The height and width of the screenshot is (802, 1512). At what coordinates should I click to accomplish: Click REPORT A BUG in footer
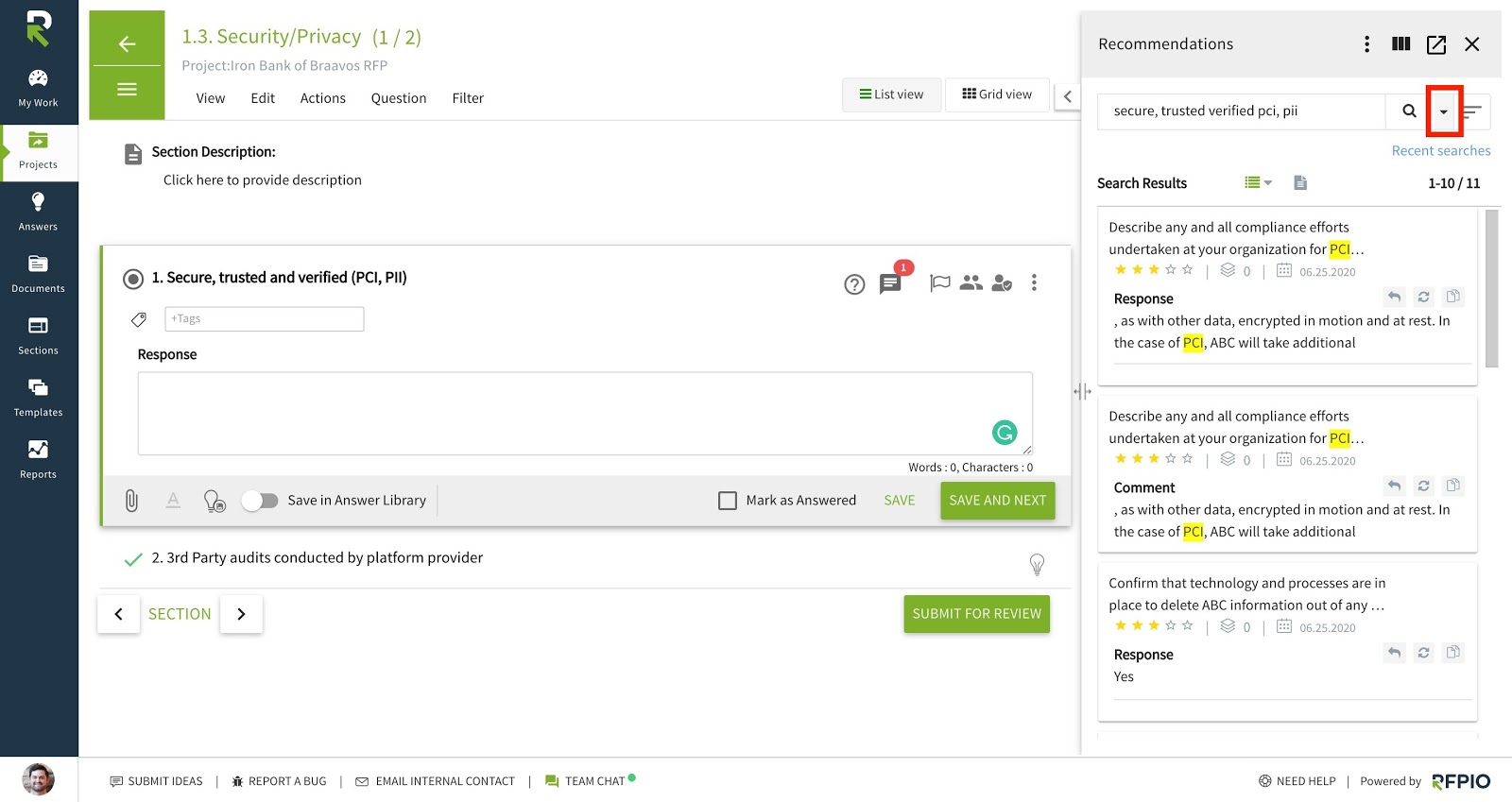pos(279,781)
